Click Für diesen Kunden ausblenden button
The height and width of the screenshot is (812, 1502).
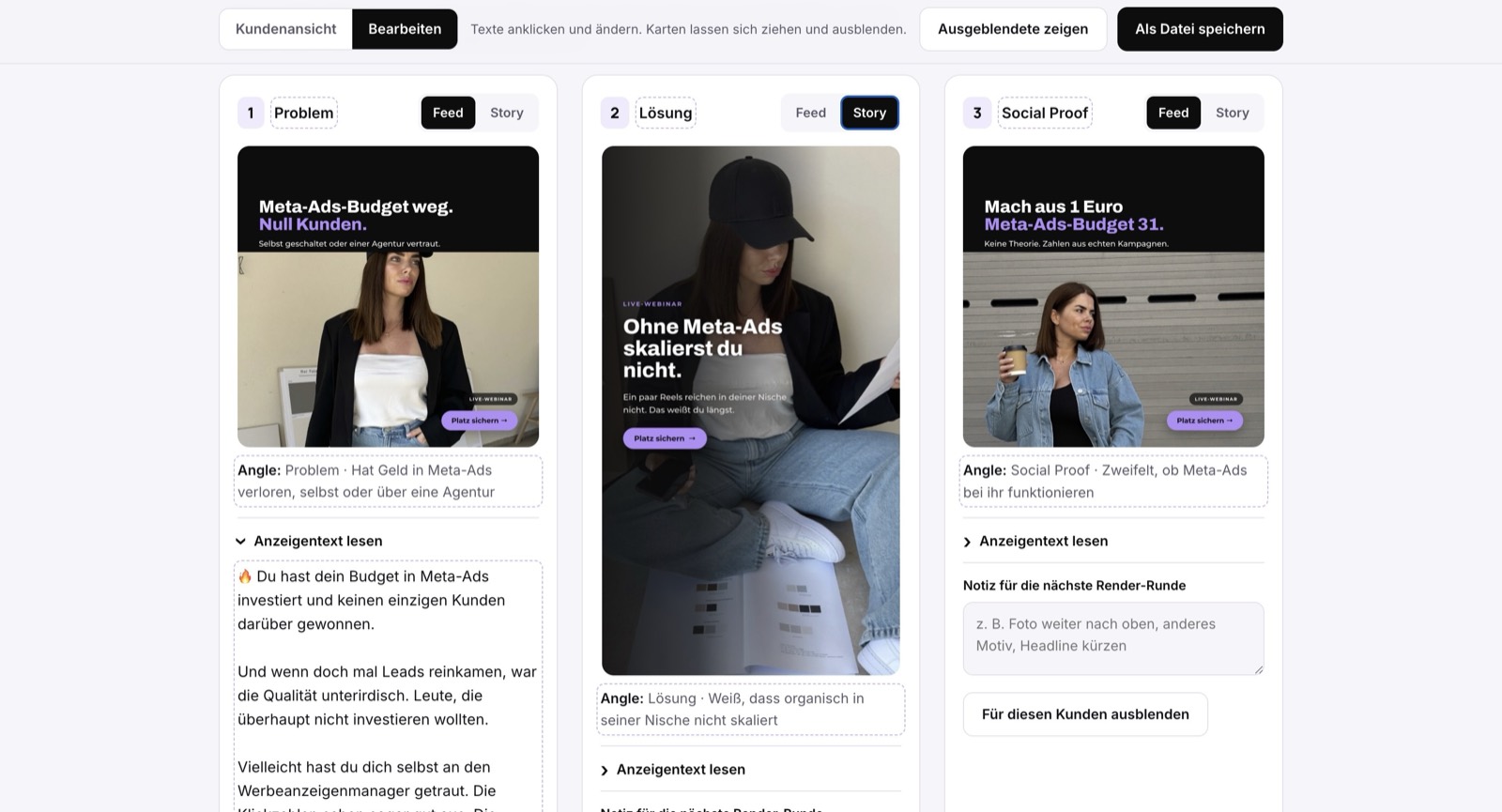point(1085,714)
